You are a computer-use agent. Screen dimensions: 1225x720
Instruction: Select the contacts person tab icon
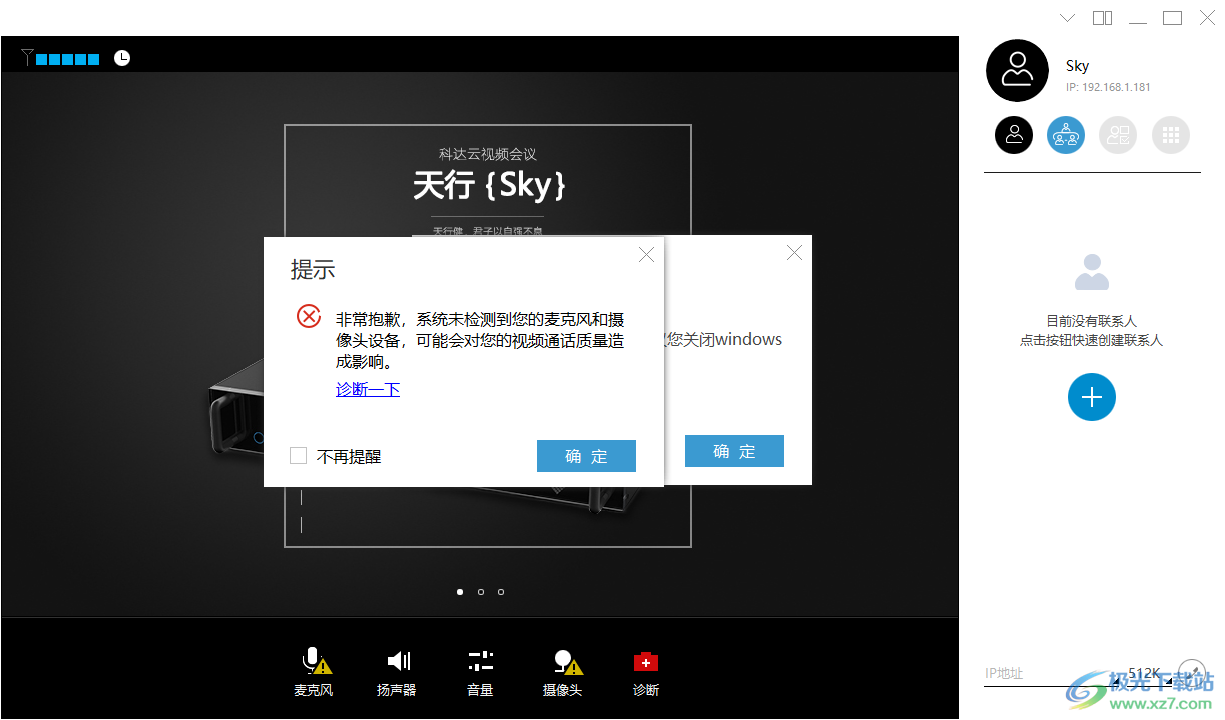(x=1014, y=135)
